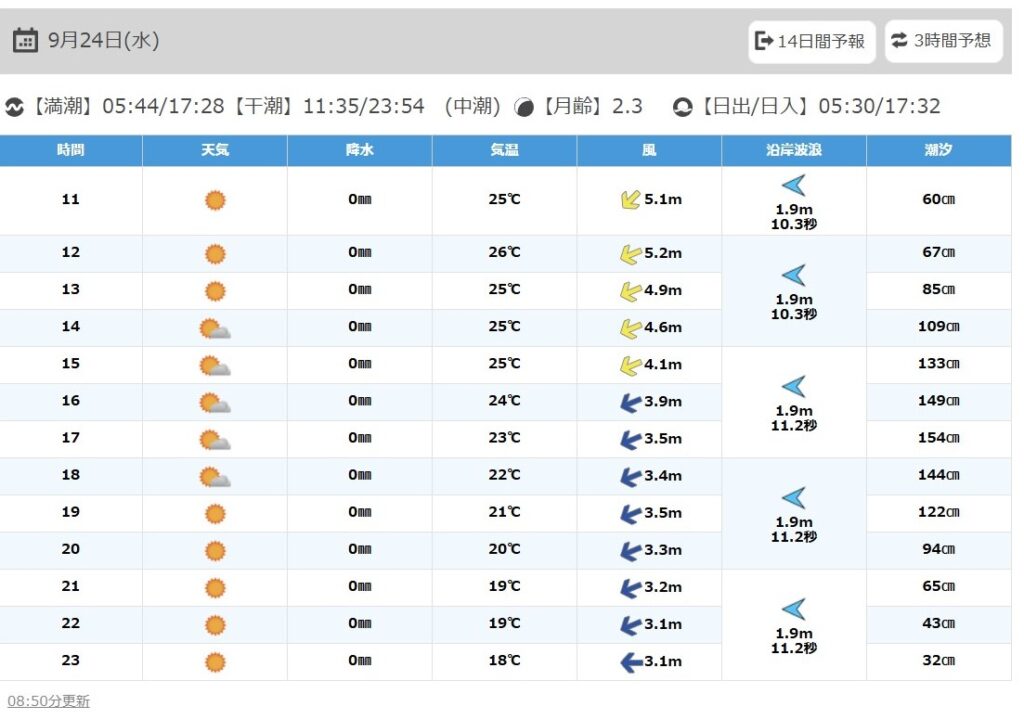Click the 時間 column header
The image size is (1024, 719).
tap(71, 150)
